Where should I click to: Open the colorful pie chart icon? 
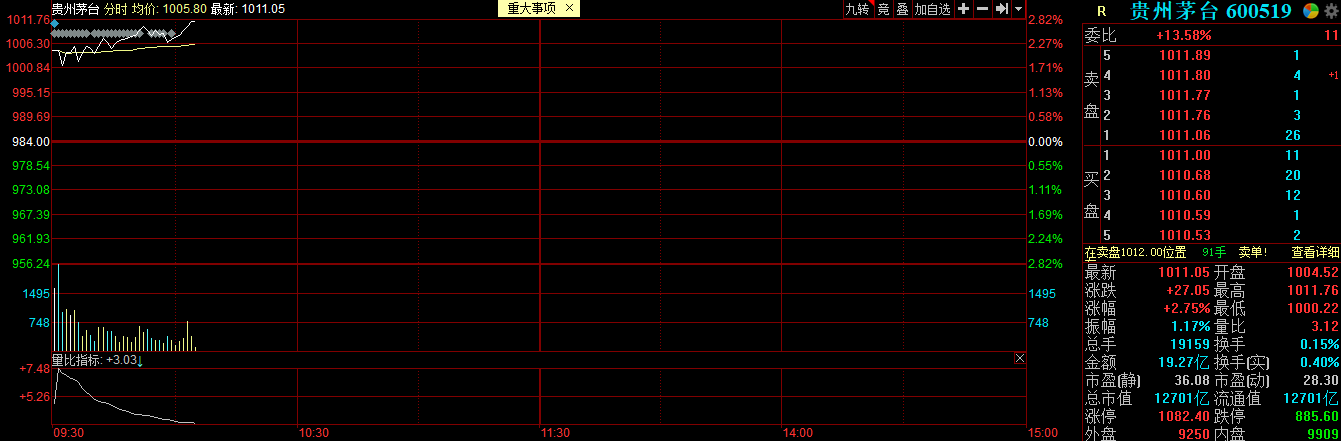tap(1311, 11)
